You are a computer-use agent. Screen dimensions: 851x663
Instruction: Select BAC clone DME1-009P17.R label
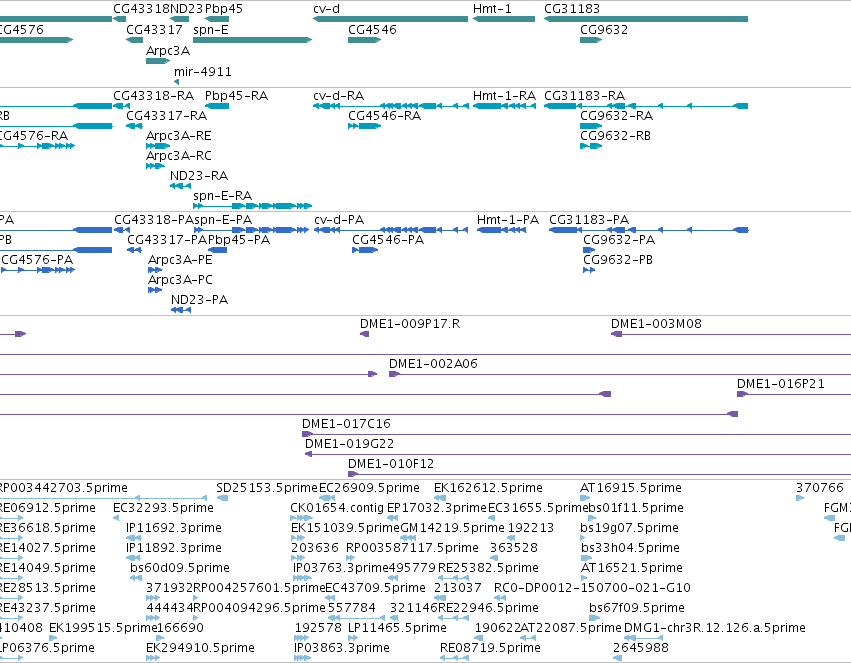410,324
